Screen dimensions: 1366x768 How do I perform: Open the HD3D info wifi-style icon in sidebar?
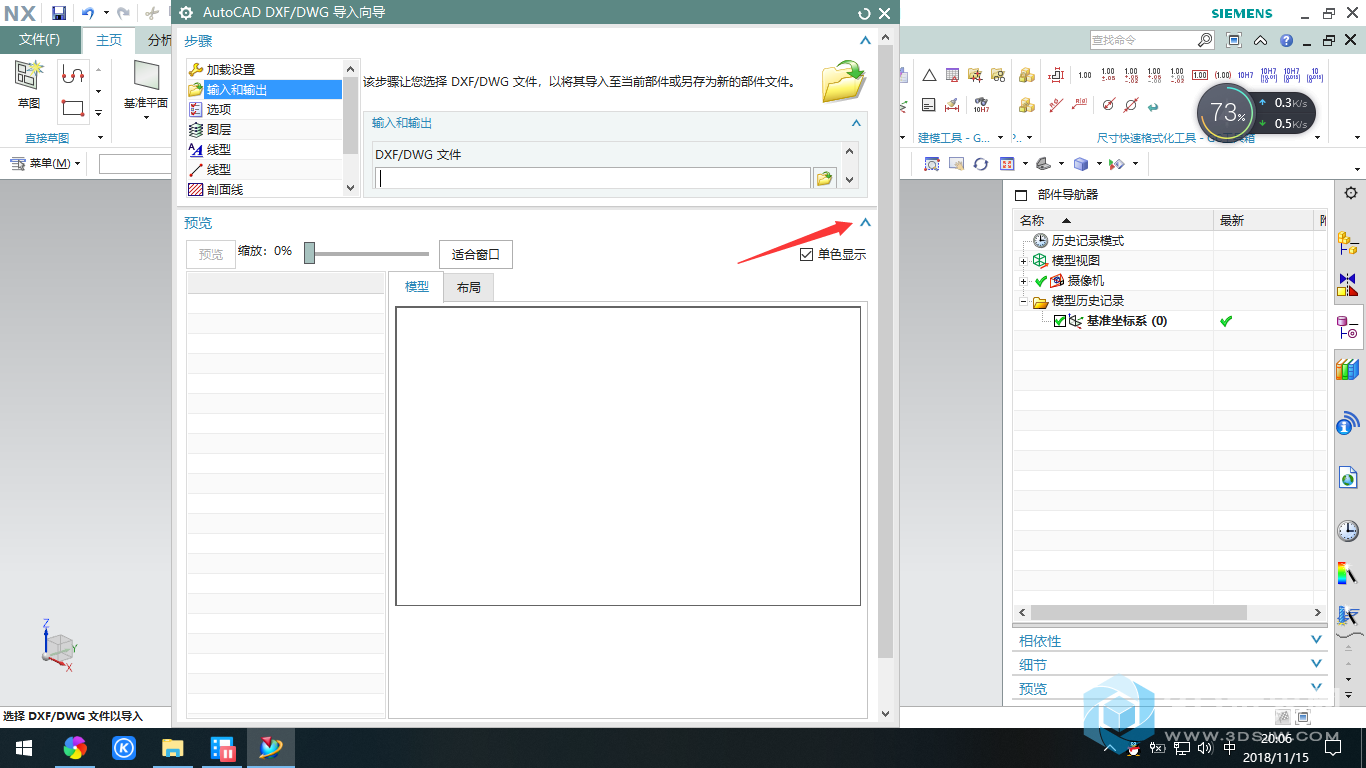coord(1348,423)
